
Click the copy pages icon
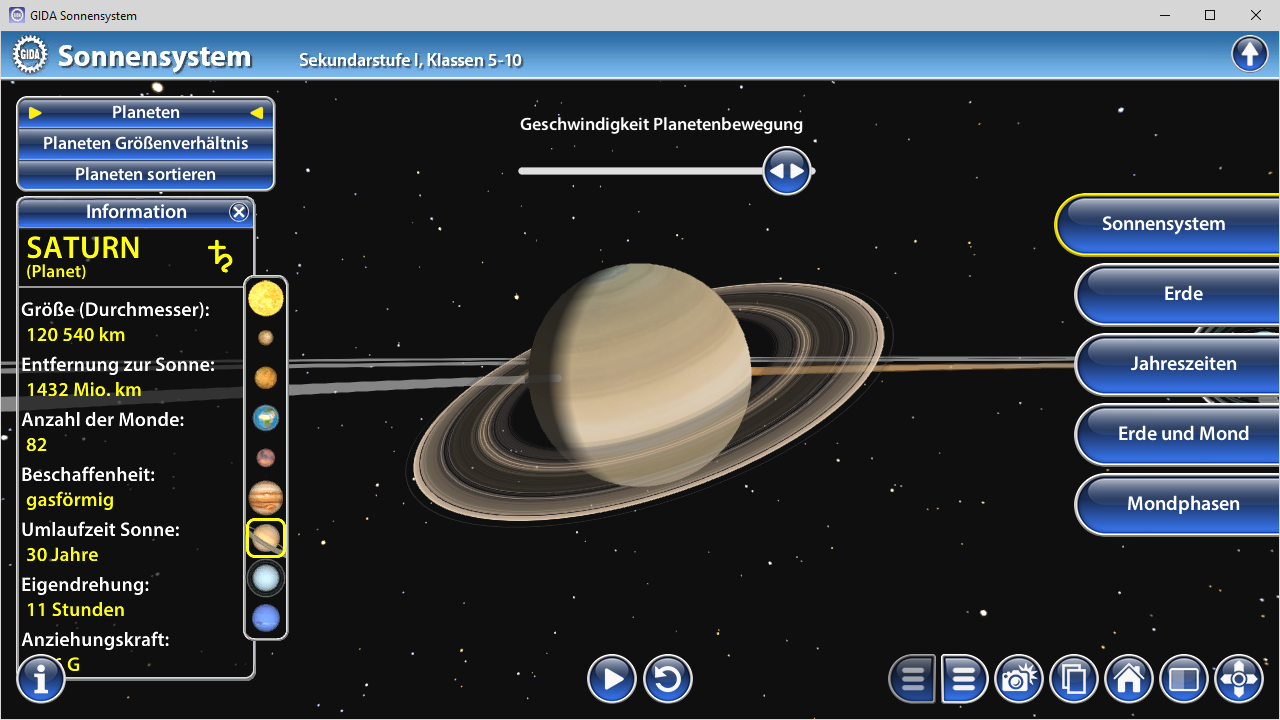coord(1074,680)
